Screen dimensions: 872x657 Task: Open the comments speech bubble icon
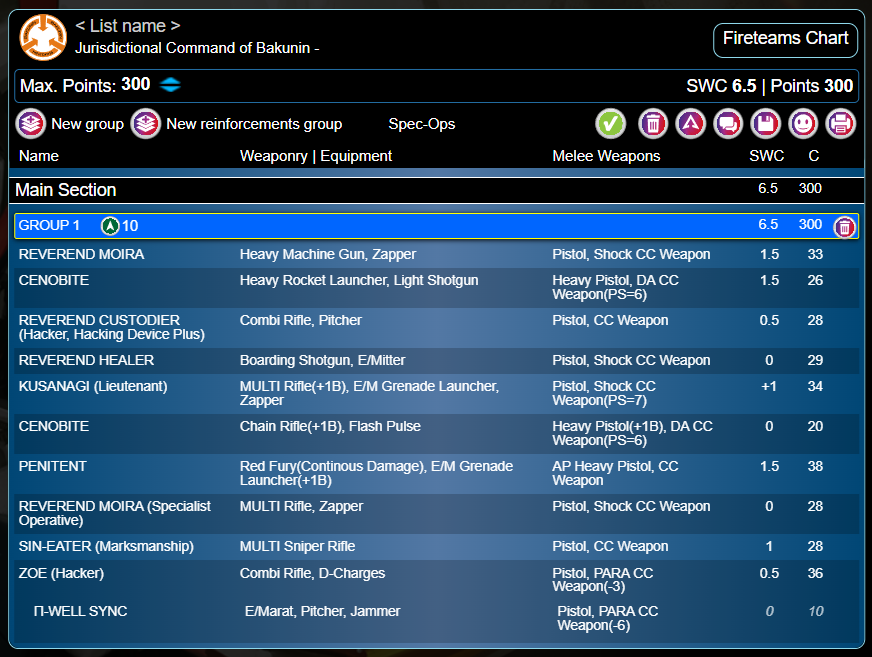click(x=728, y=124)
